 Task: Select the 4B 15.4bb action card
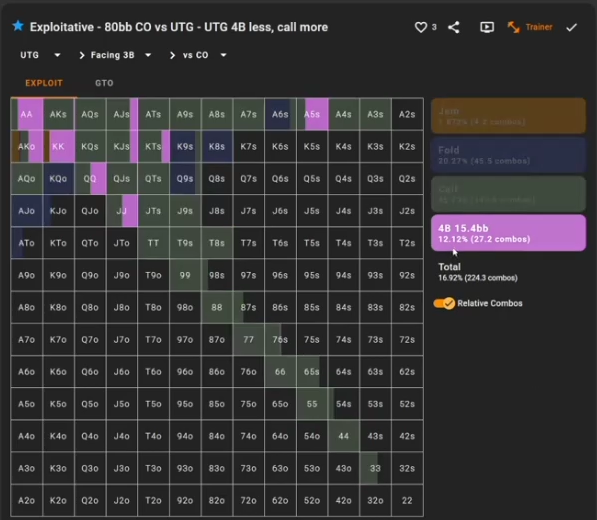point(508,233)
